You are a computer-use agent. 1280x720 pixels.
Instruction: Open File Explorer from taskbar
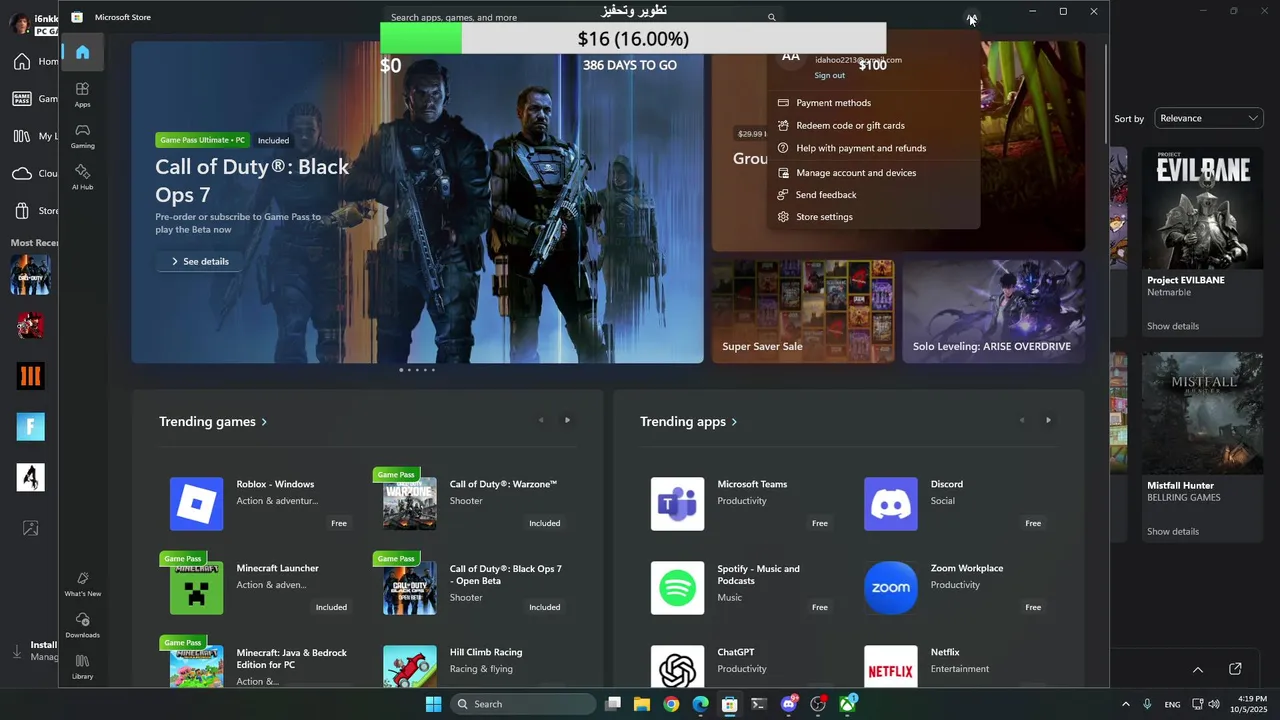coord(642,704)
